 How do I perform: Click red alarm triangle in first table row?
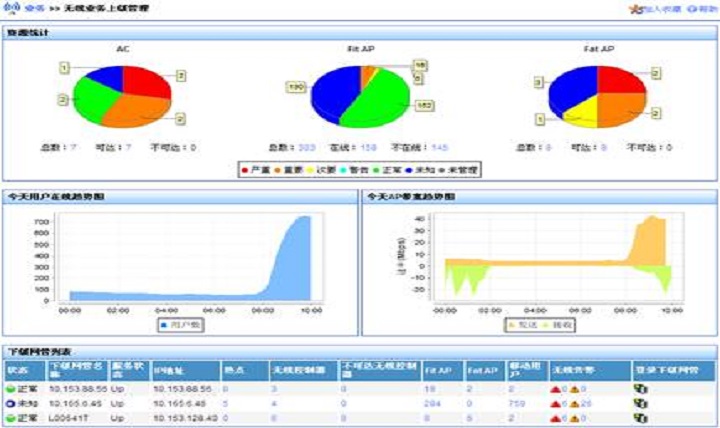(555, 387)
